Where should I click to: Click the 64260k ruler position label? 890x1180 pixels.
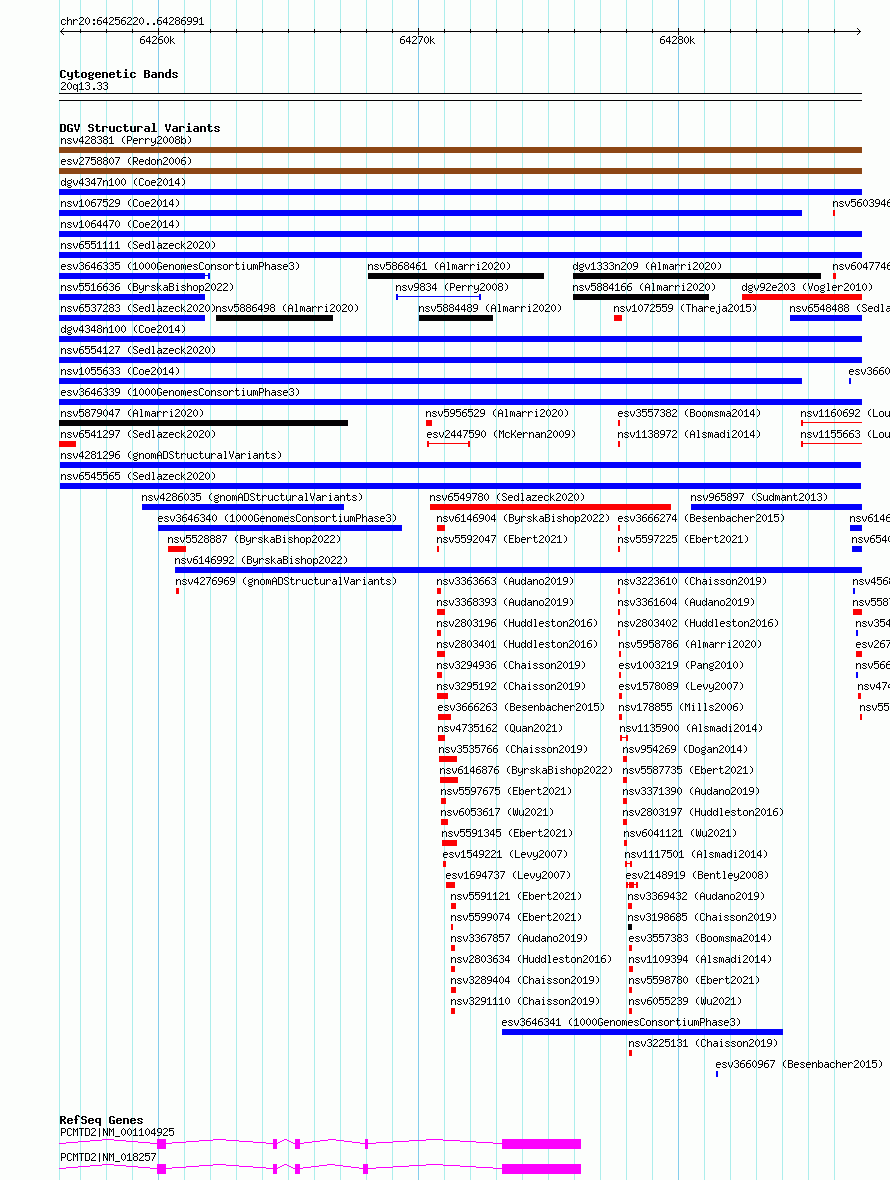point(157,41)
